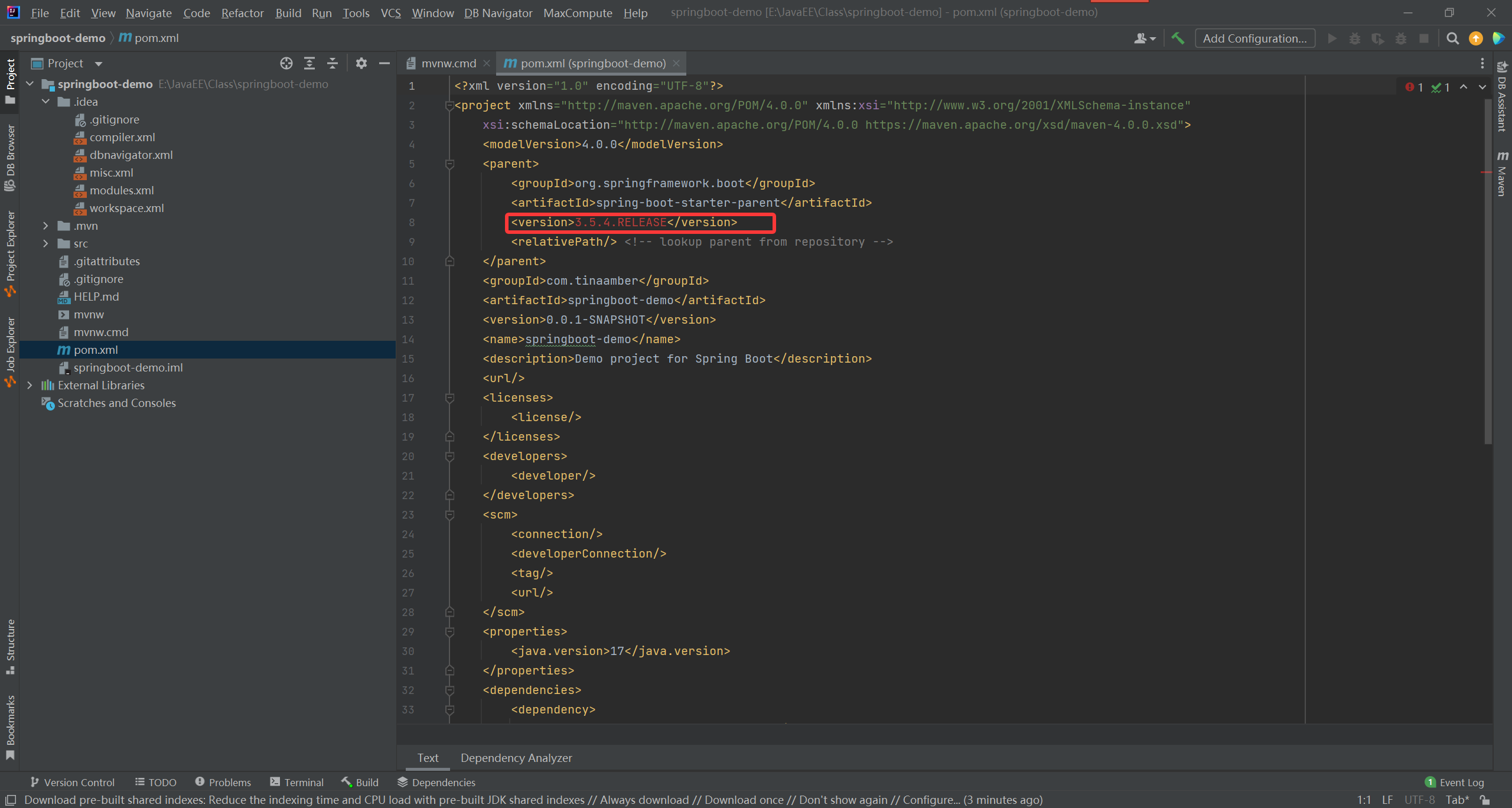
Task: Open the Refactor menu
Action: (242, 12)
